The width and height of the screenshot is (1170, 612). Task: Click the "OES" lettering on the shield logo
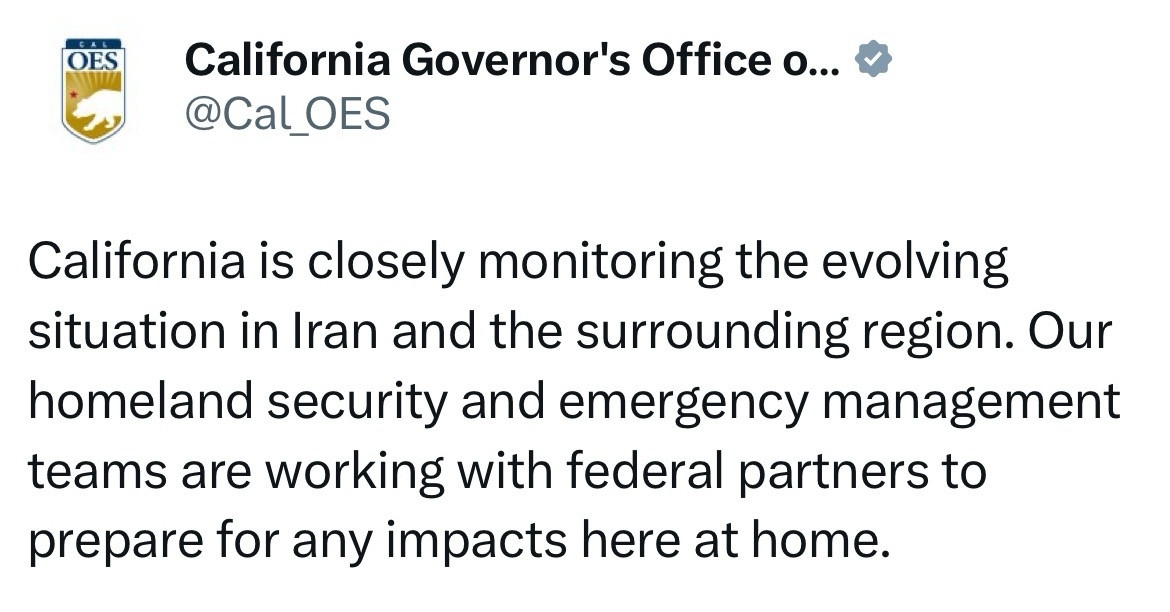pos(93,60)
